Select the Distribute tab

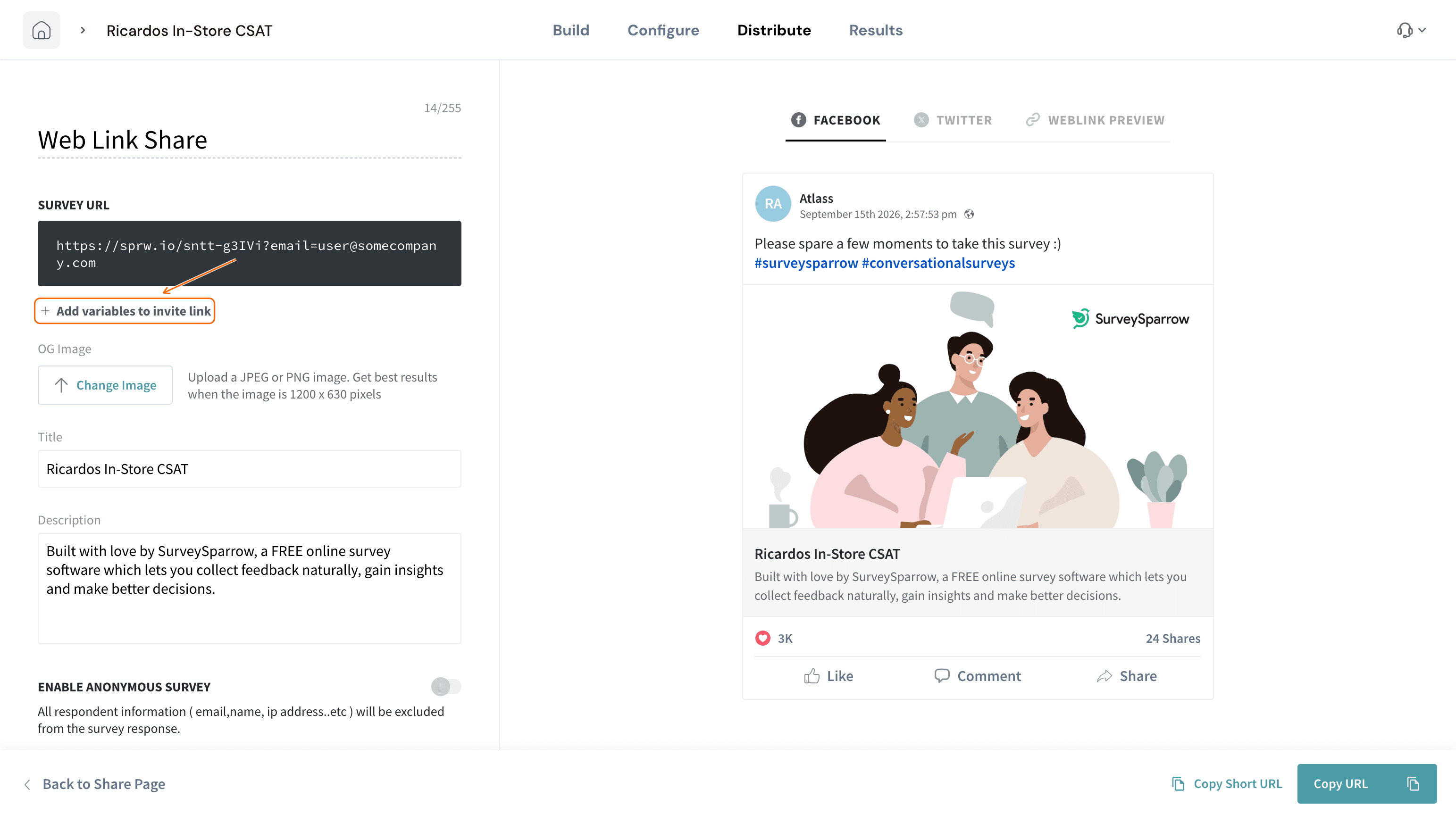(774, 30)
